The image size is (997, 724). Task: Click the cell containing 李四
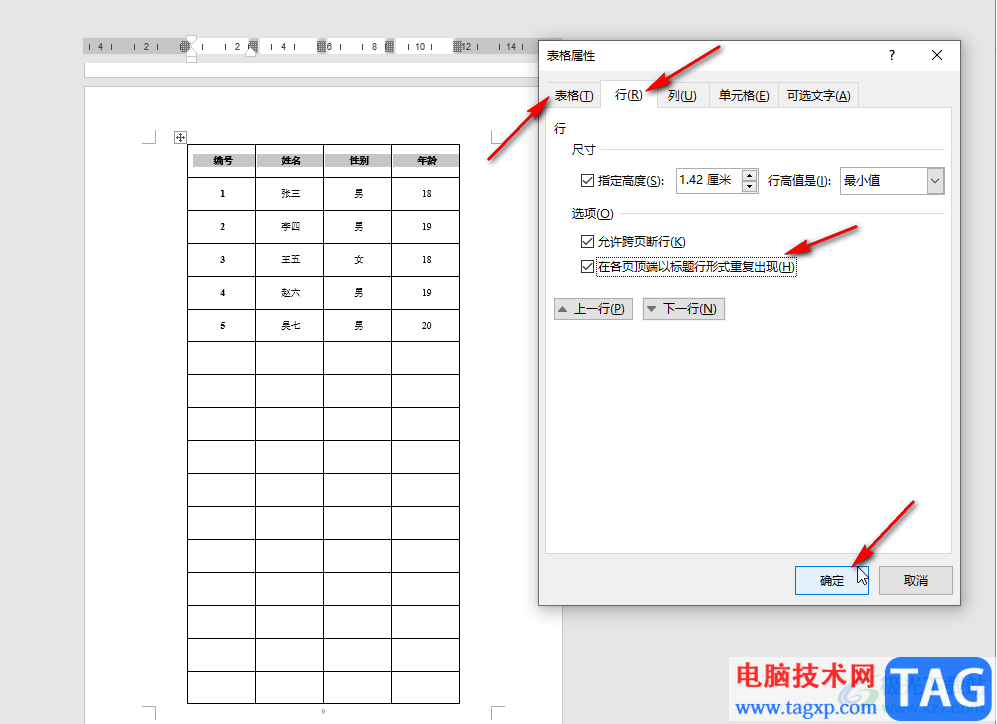[x=290, y=227]
